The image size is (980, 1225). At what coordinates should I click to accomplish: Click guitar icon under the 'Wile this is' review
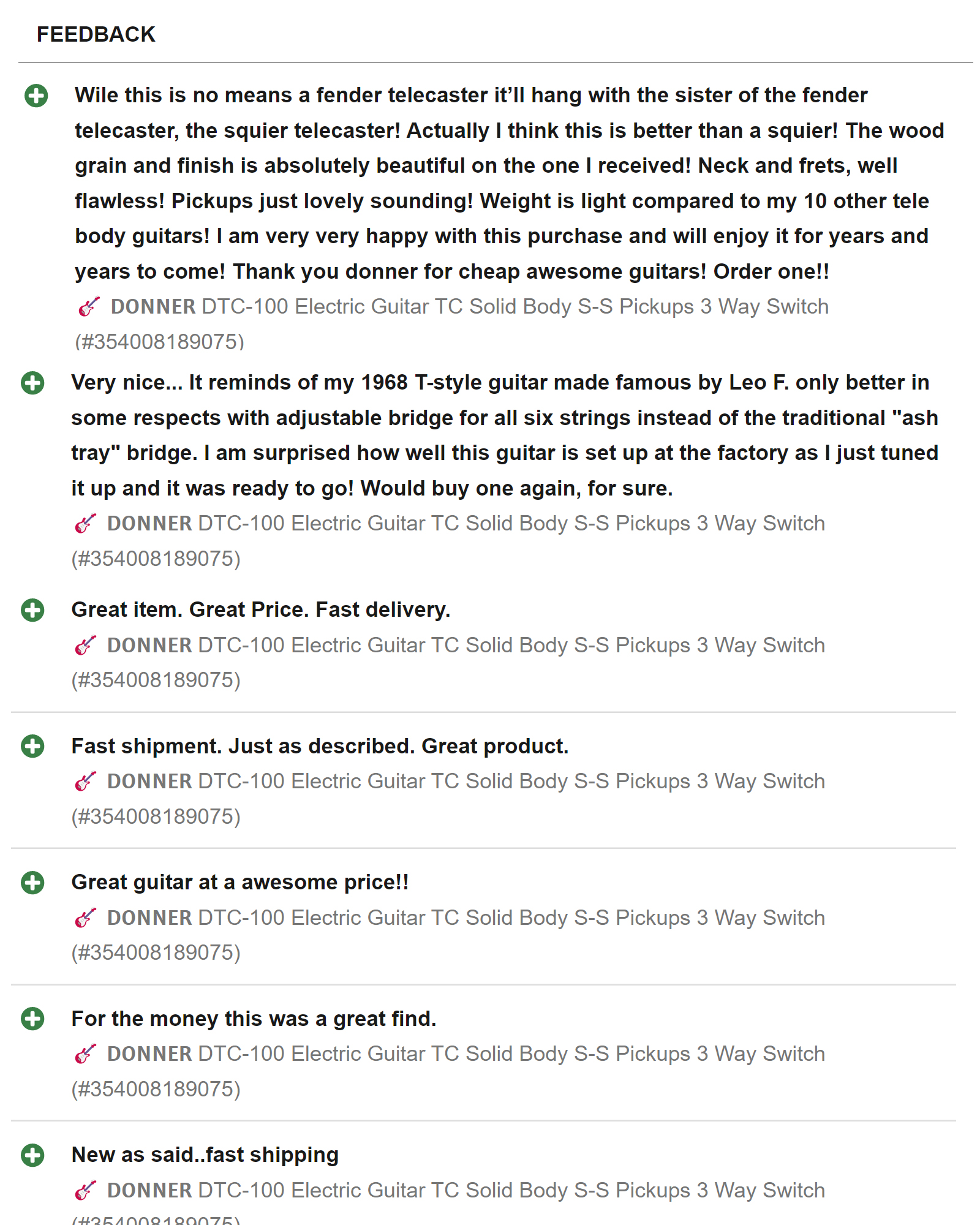pos(89,306)
